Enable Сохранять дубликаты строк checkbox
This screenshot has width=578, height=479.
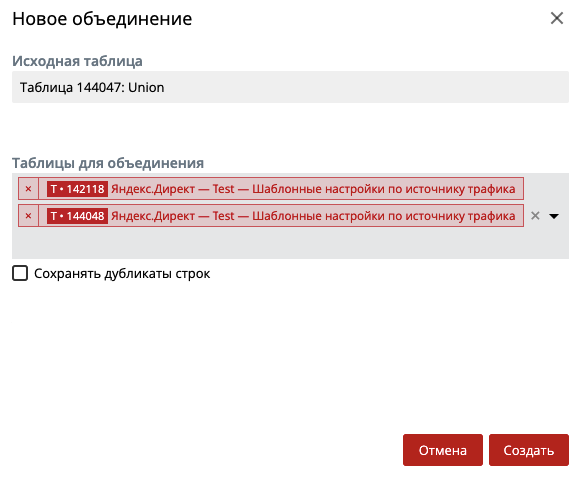click(x=20, y=274)
